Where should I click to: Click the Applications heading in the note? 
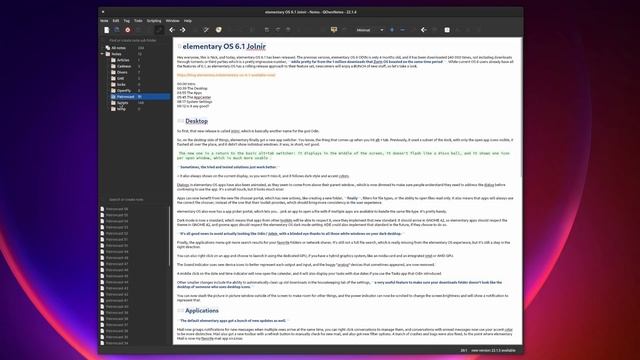[202, 311]
